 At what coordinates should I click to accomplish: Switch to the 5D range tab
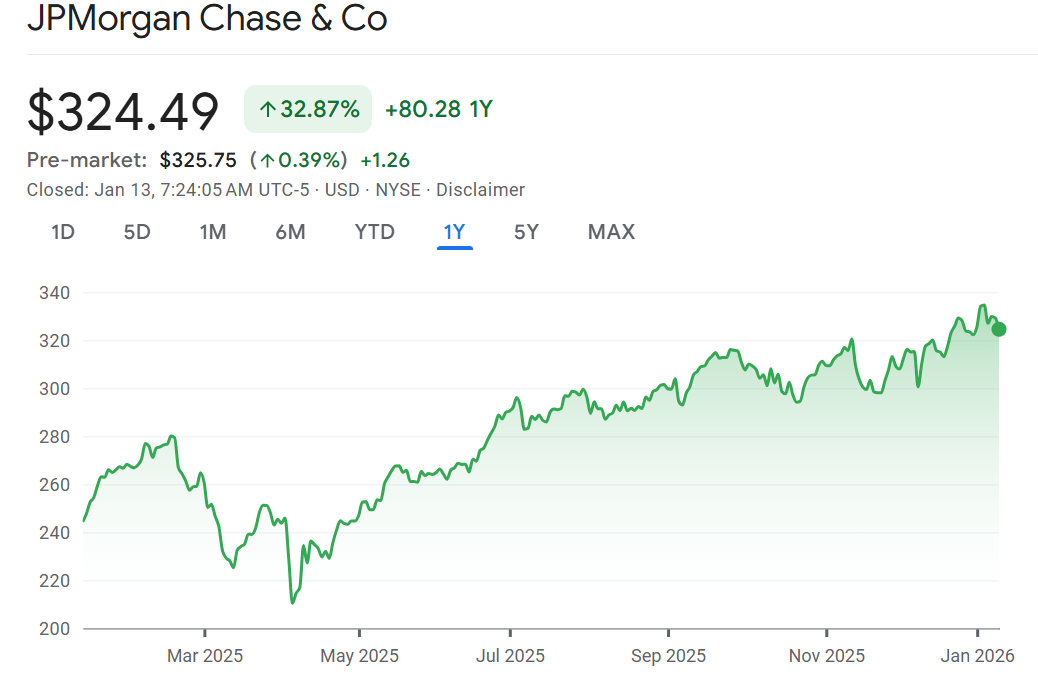coord(137,232)
